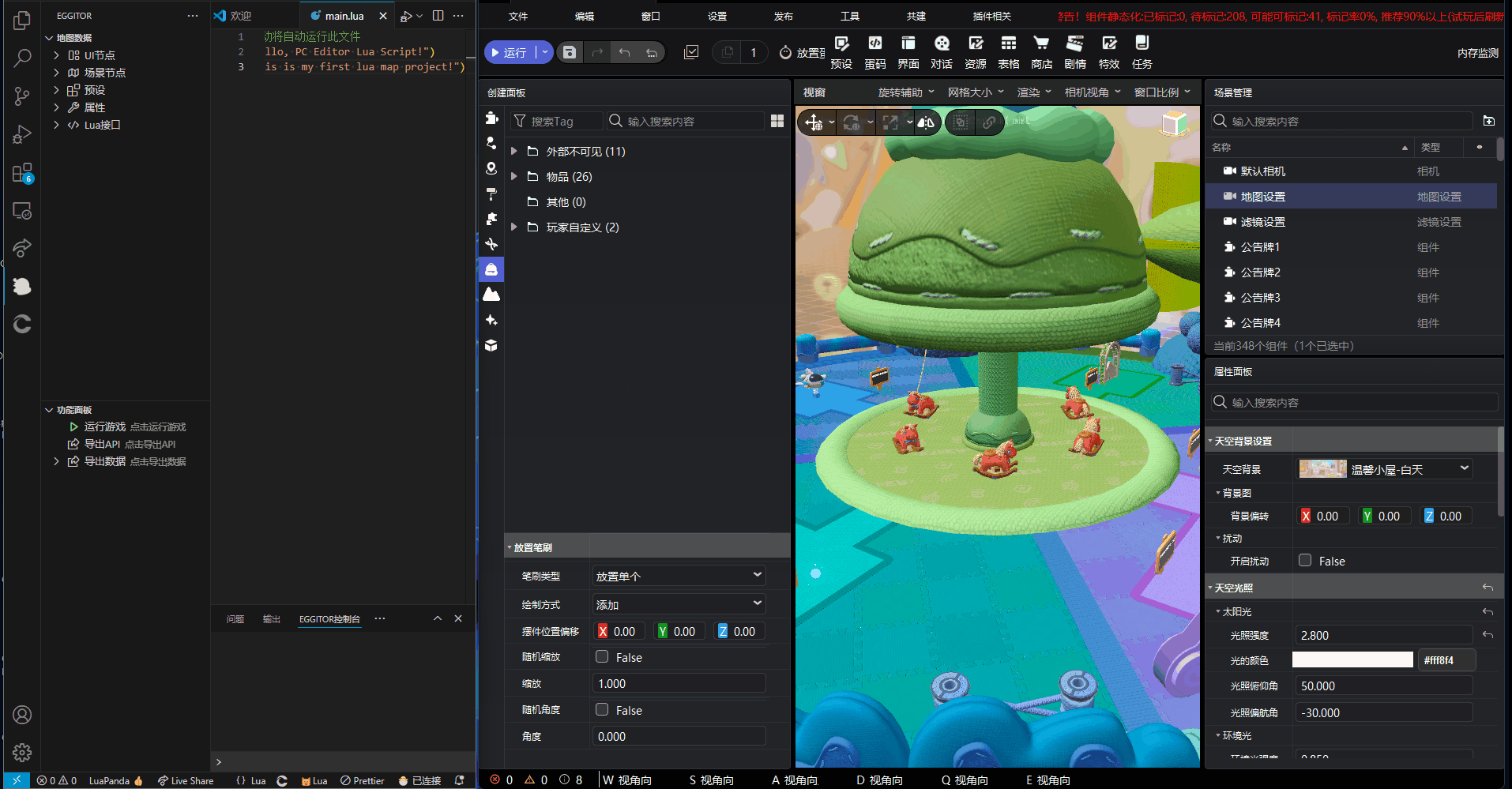Click the save icon next to 运行
Viewport: 1512px width, 789px height.
point(570,53)
